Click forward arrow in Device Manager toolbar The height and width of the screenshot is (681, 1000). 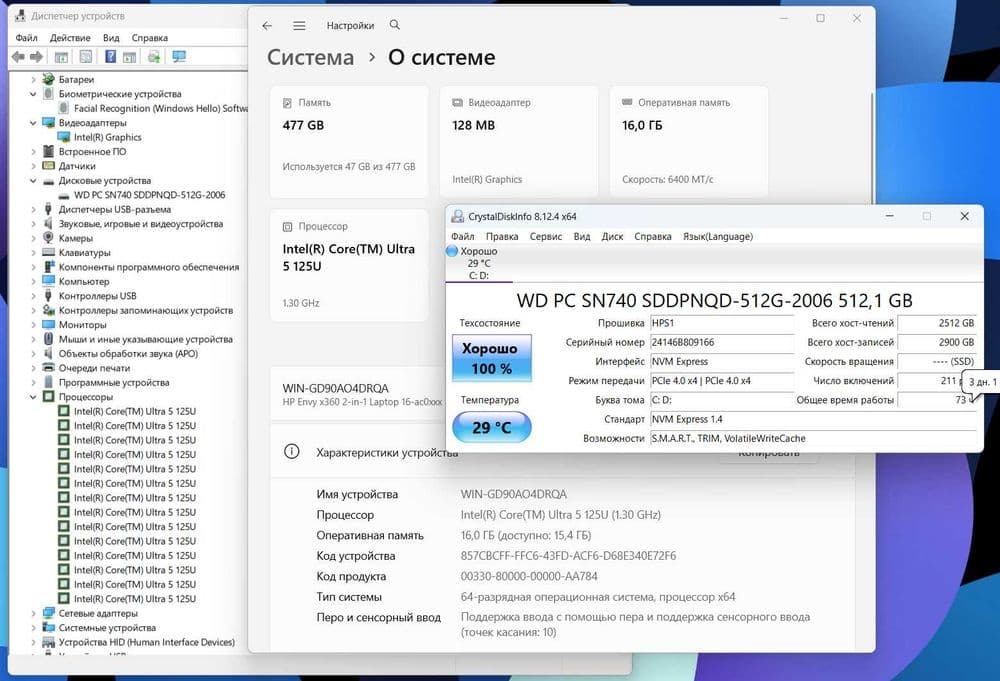click(36, 57)
